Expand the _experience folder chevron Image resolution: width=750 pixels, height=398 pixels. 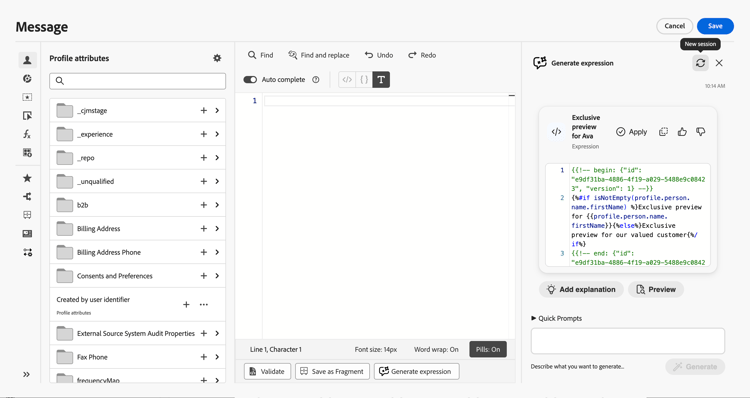pyautogui.click(x=217, y=134)
